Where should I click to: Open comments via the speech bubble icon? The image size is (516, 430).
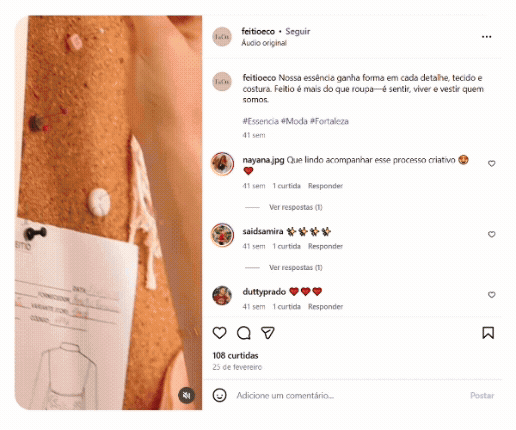[244, 333]
